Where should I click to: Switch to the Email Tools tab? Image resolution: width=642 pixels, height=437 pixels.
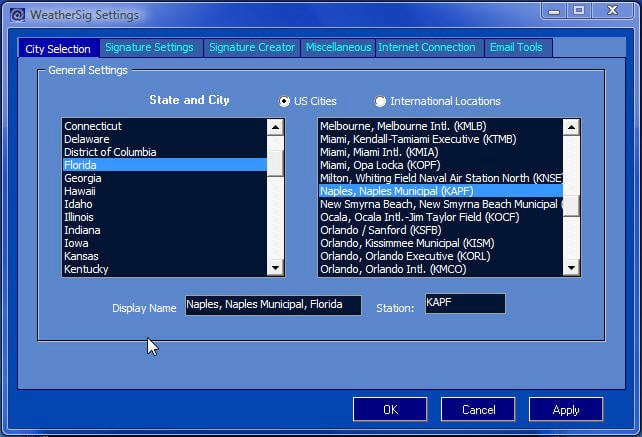click(516, 48)
